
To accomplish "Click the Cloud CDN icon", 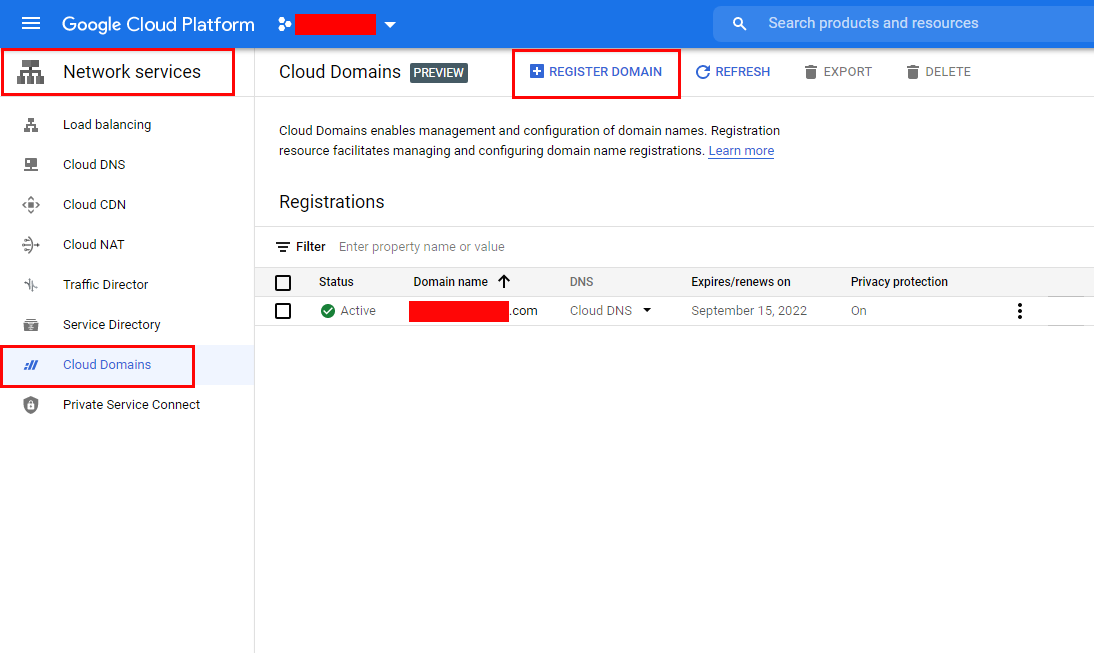I will click(31, 204).
